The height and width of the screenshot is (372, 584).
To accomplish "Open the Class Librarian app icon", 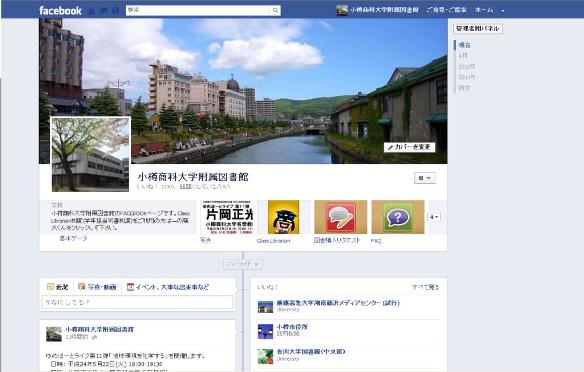I will pyautogui.click(x=283, y=217).
